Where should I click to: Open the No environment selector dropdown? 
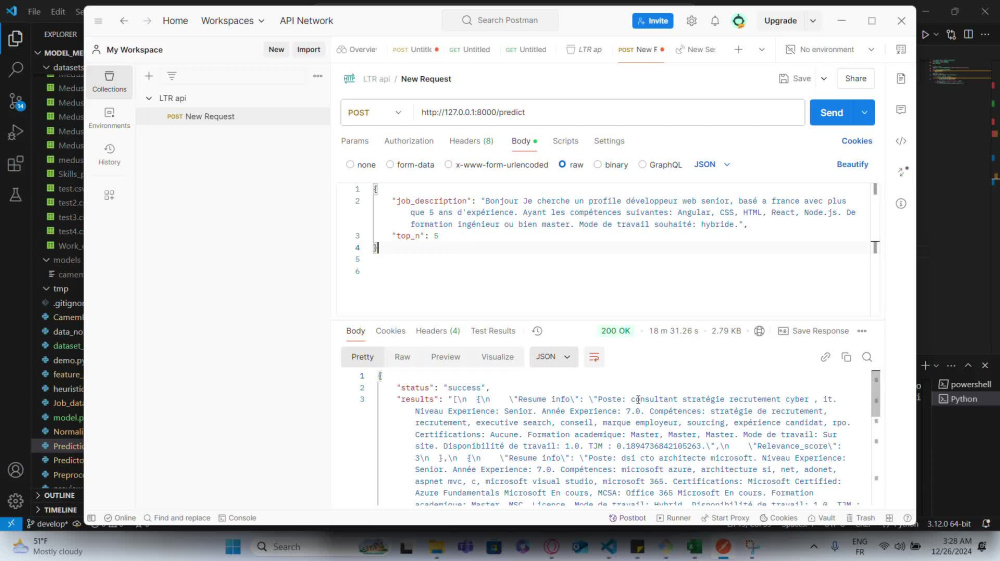coord(830,49)
